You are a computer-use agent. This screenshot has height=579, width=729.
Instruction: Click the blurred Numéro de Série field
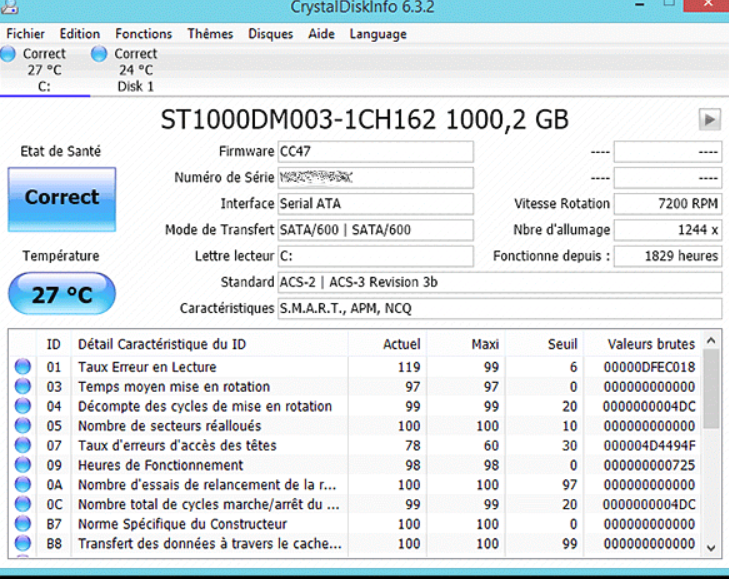376,178
